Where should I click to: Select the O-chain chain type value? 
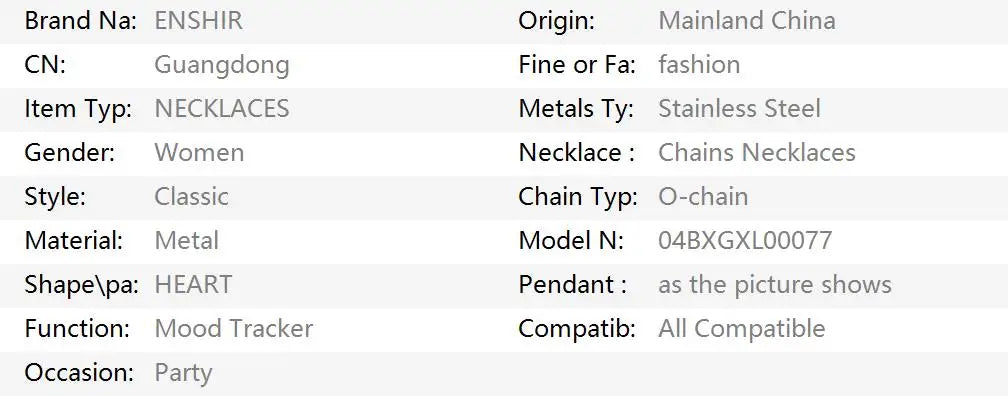703,197
